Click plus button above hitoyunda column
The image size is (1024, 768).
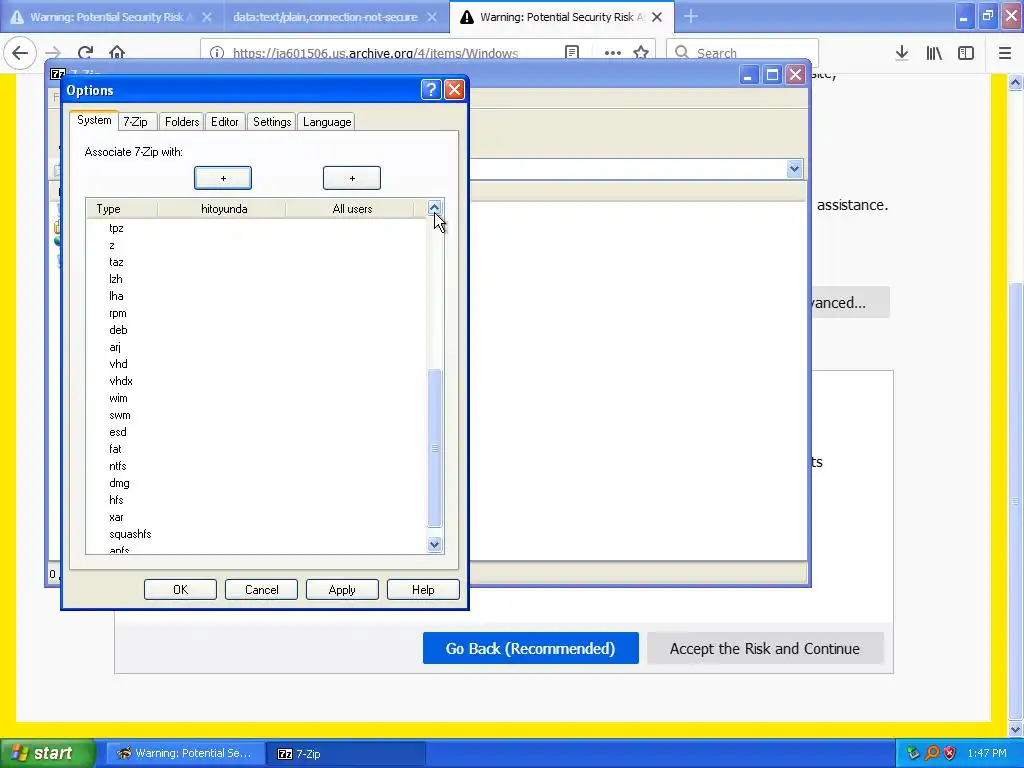pos(223,178)
